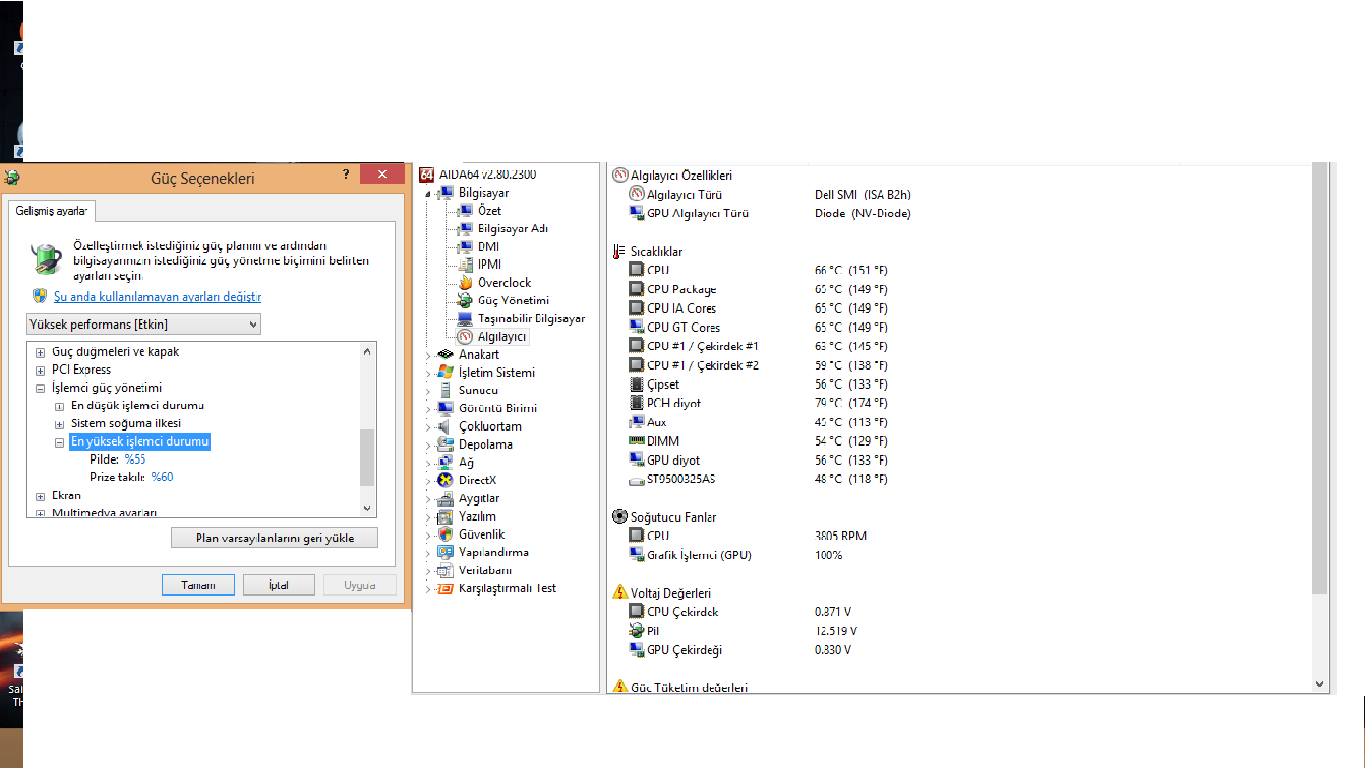The image size is (1366, 768).
Task: Click the İşletim Sistemi Windows icon
Action: pyautogui.click(x=446, y=373)
